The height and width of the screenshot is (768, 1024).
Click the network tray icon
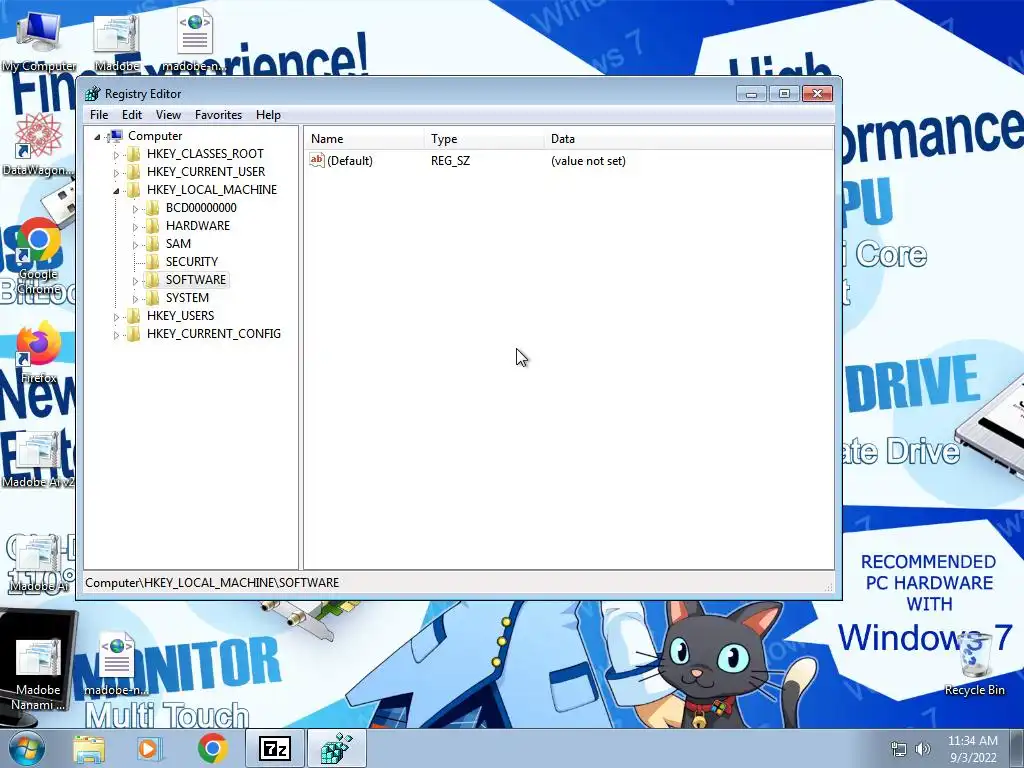coord(899,749)
